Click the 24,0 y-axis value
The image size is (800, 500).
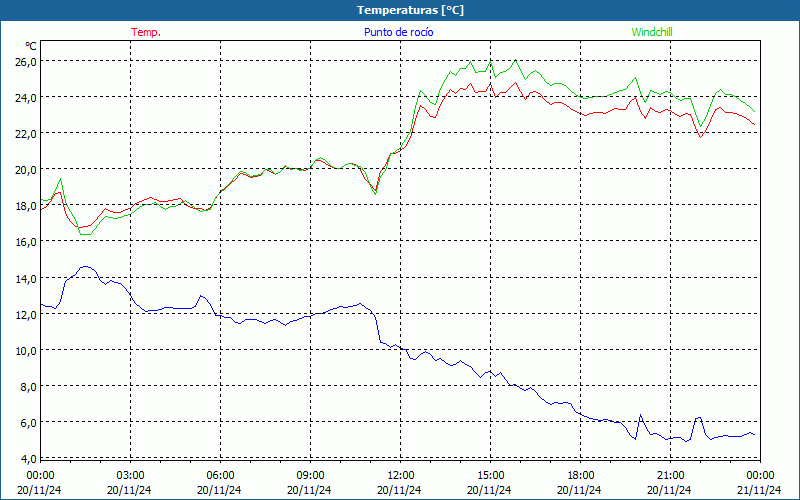pyautogui.click(x=26, y=97)
